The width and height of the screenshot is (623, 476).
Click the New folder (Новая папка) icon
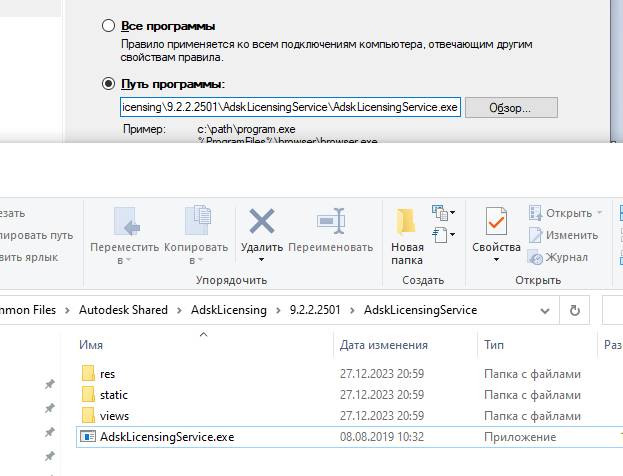coord(406,222)
